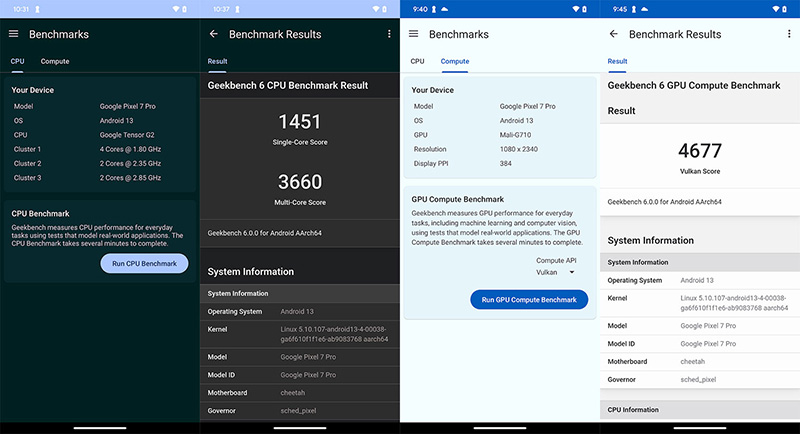Select CPU tab on dark Benchmarks screen
The image size is (800, 434).
click(17, 61)
